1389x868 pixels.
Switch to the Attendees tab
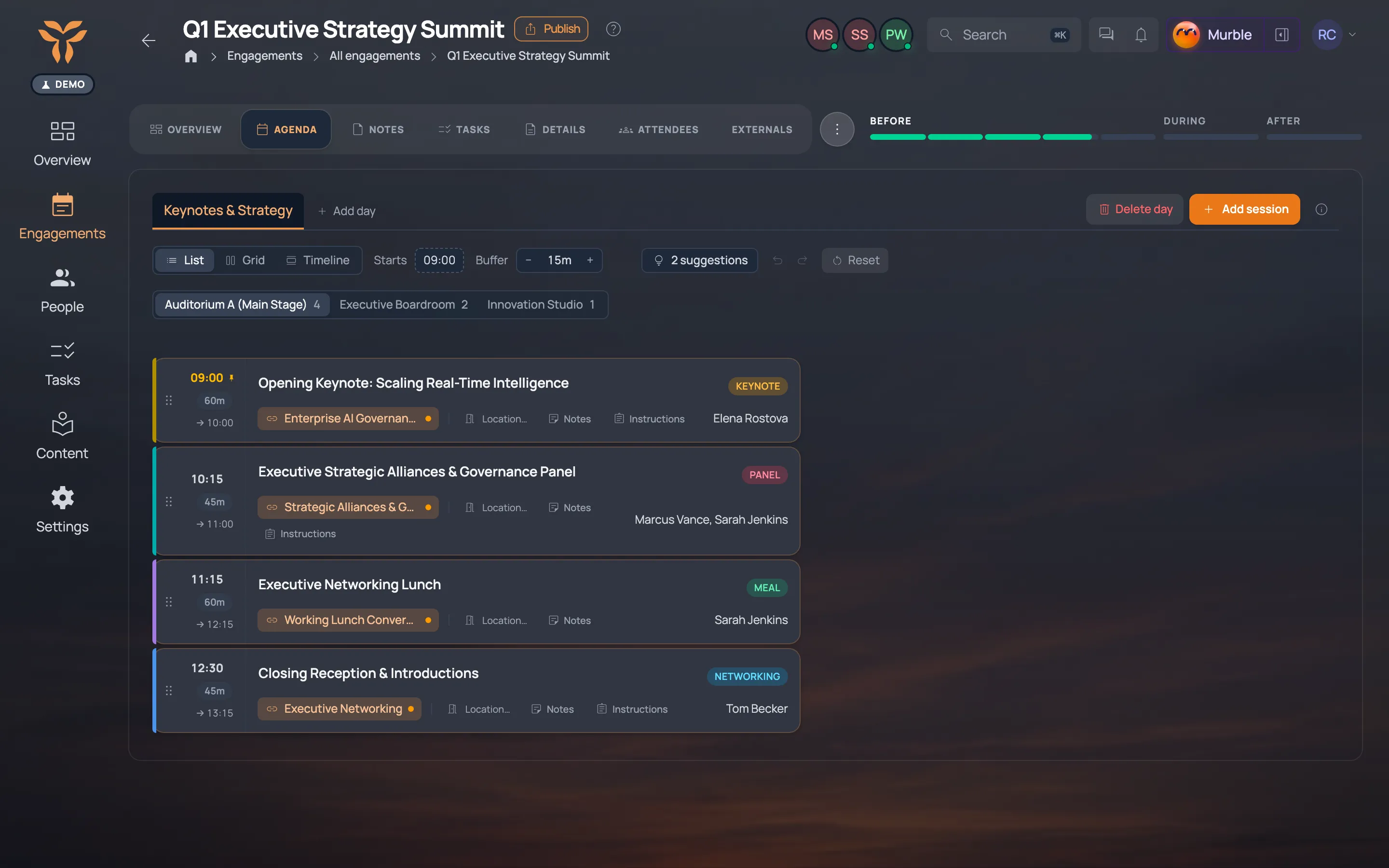pyautogui.click(x=658, y=129)
